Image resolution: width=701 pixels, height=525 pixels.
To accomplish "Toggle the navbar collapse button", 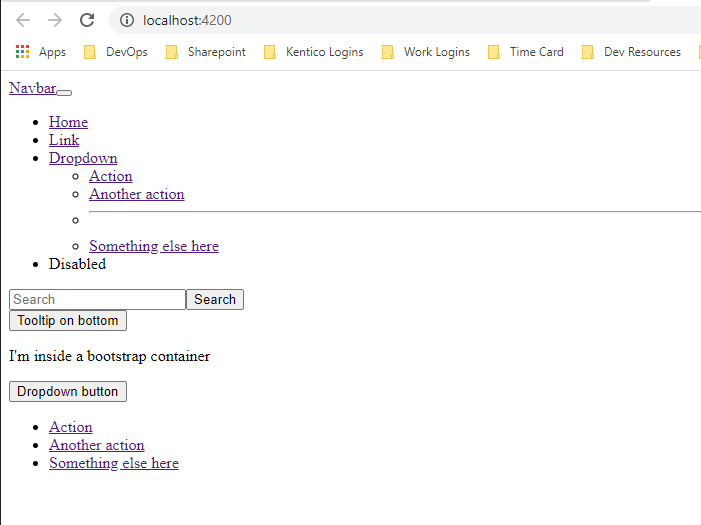I will (64, 93).
